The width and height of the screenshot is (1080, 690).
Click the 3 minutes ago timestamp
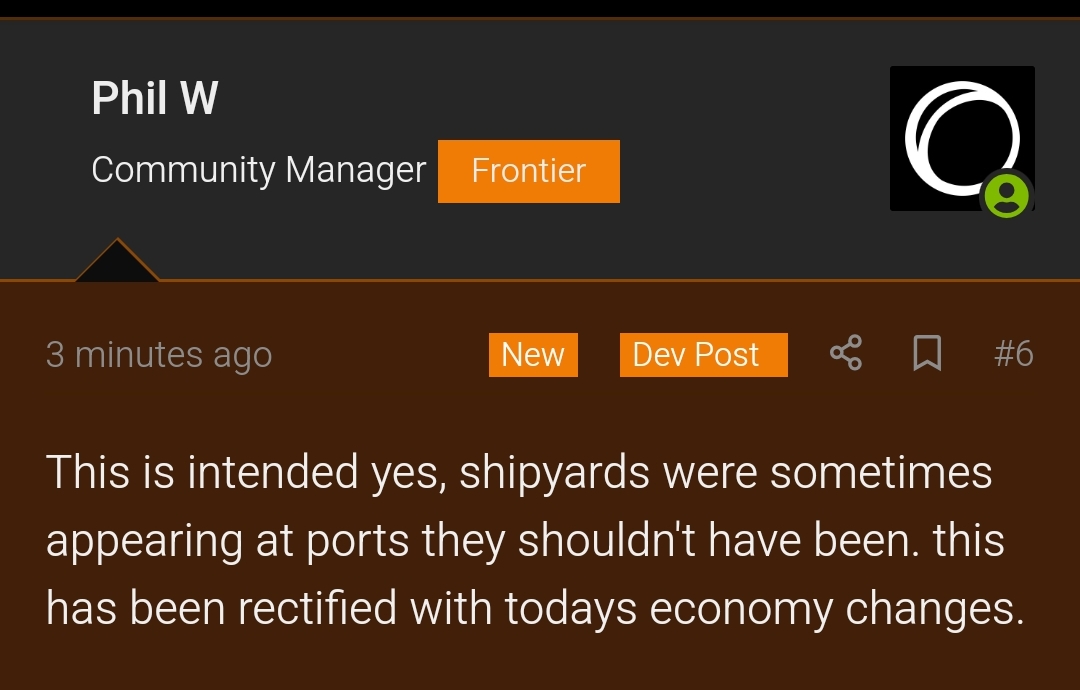tap(159, 355)
